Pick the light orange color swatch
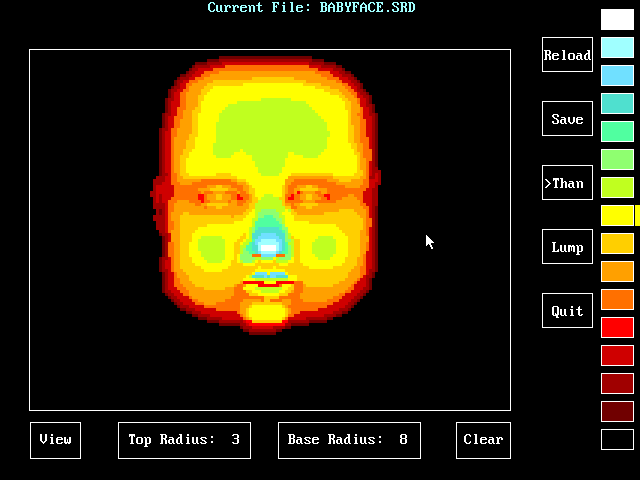This screenshot has height=480, width=640. point(617,271)
